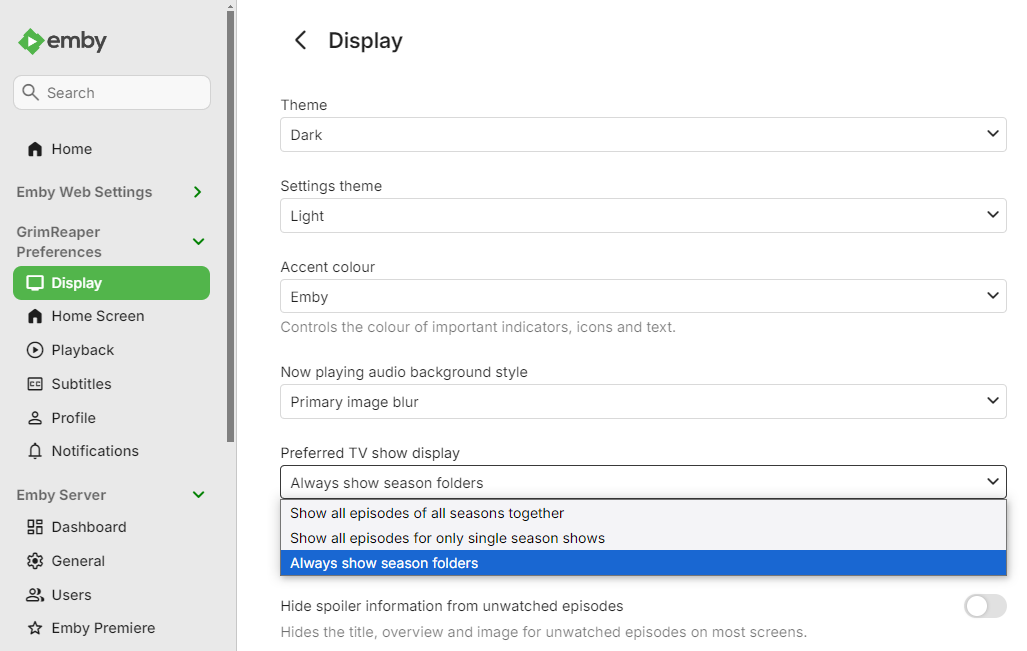Click the Profile person icon

tap(35, 418)
